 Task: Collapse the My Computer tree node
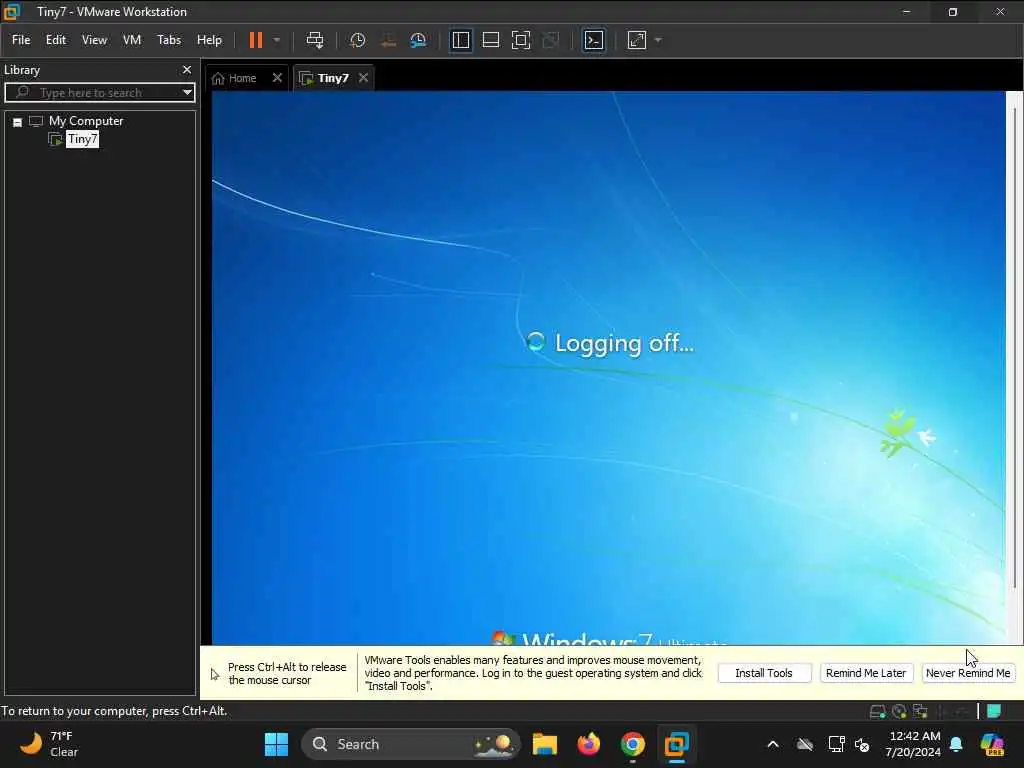(18, 122)
